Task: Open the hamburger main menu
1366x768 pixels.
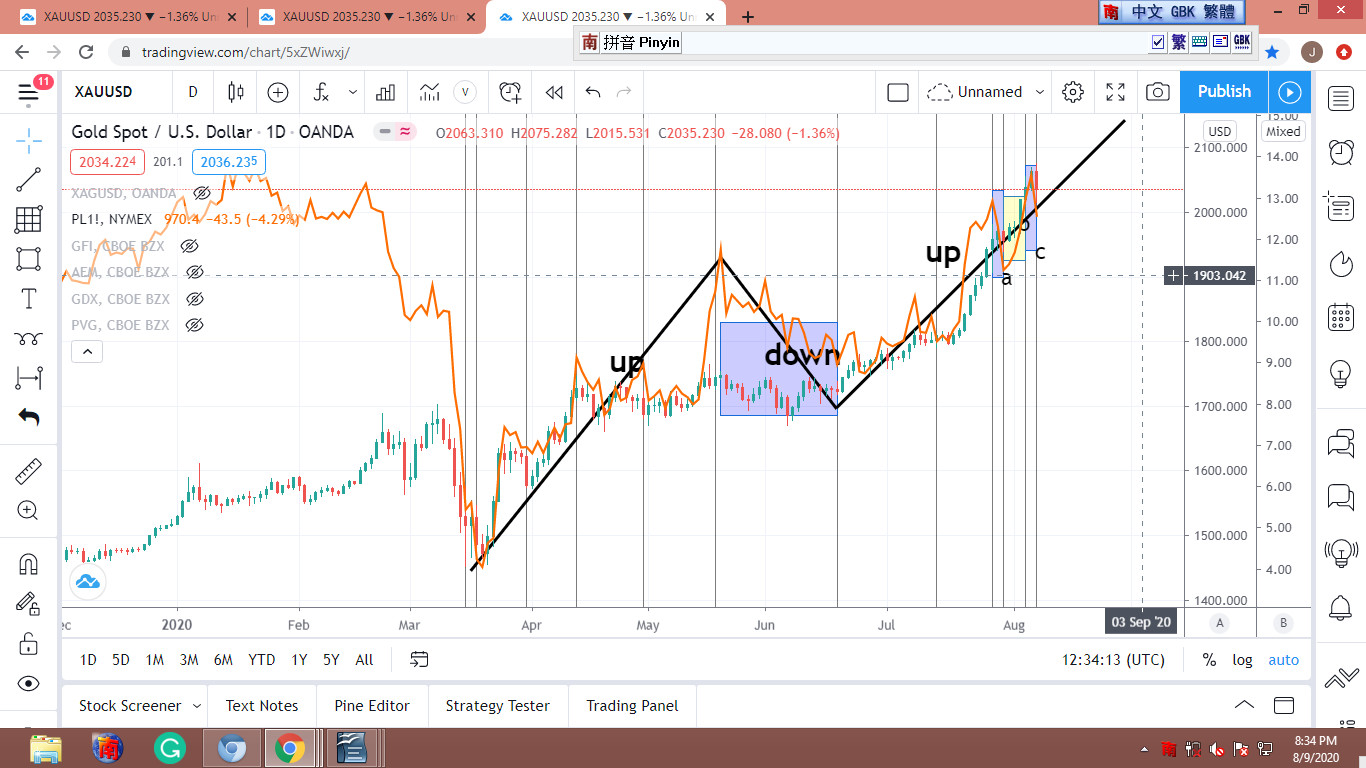Action: click(x=29, y=93)
